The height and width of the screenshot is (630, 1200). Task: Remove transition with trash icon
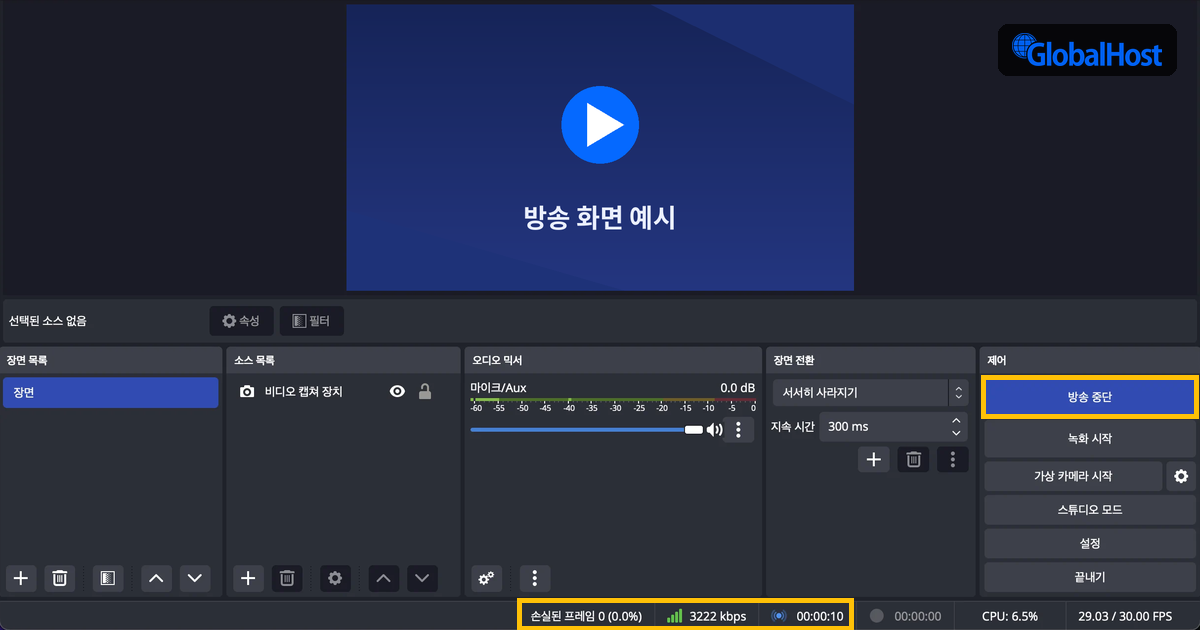(x=913, y=459)
